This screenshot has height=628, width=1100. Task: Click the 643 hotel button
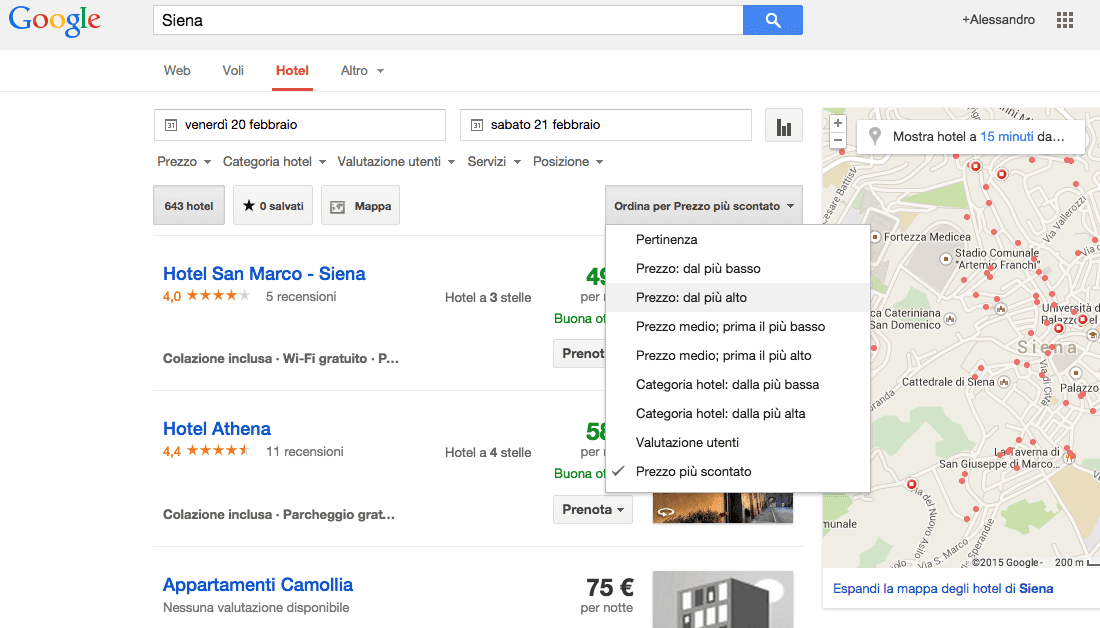[189, 206]
